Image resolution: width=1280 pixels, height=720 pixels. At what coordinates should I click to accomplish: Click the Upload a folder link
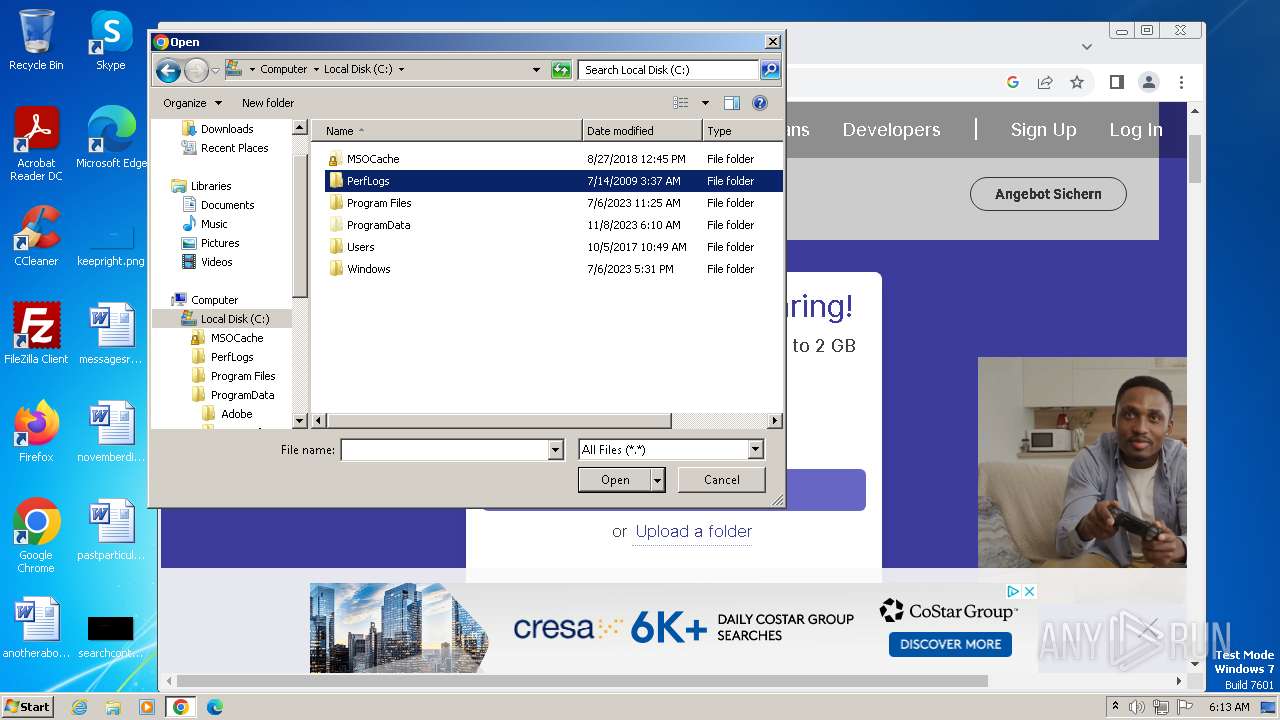click(x=694, y=532)
